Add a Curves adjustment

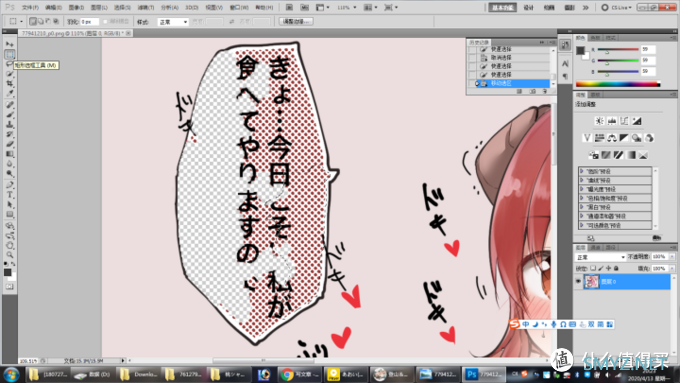pos(624,121)
